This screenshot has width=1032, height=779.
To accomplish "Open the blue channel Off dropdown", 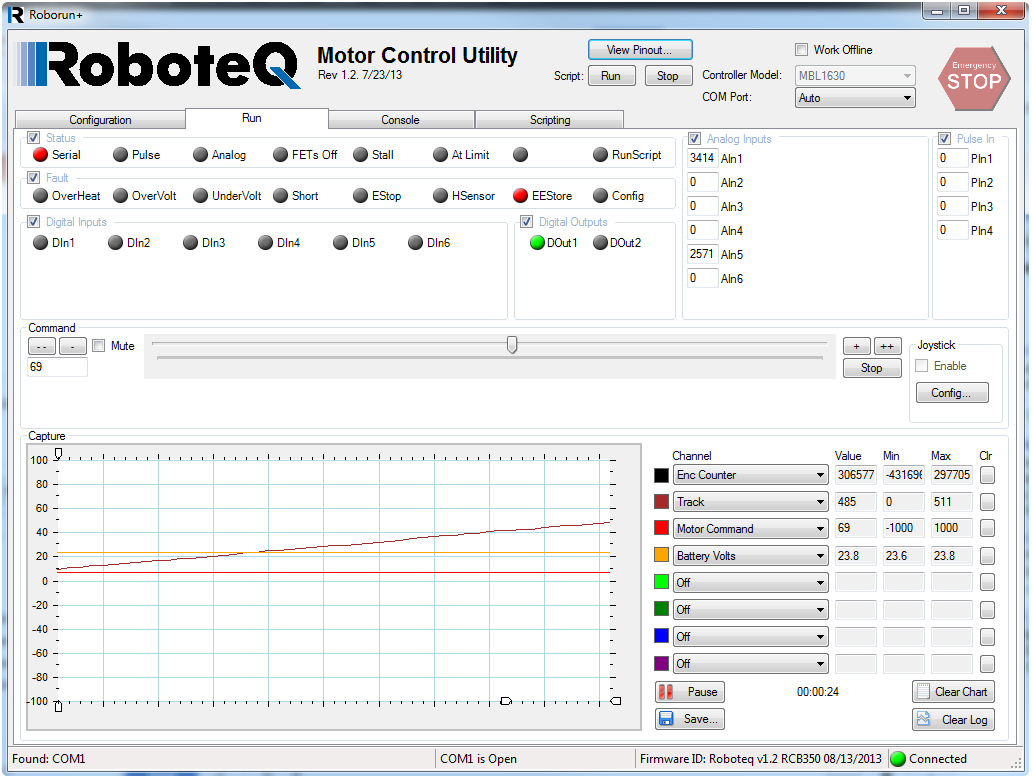I will tap(750, 637).
